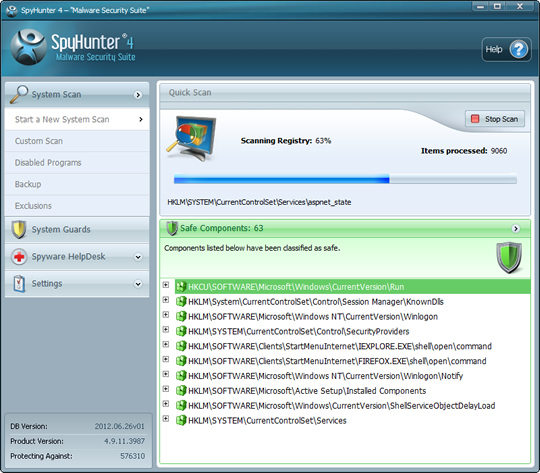Click the System Scan magnifier icon

19,94
